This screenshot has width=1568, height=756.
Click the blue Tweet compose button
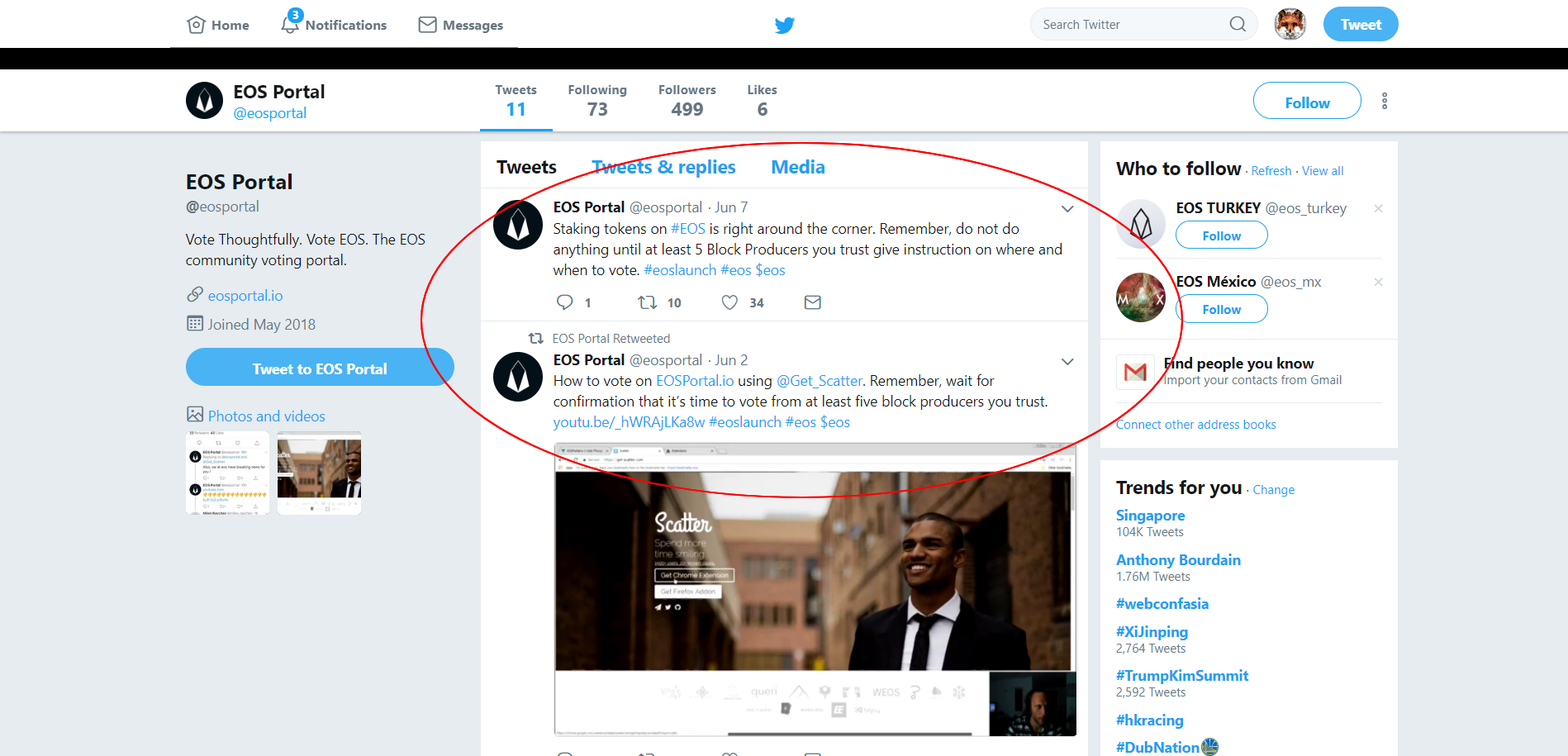point(1361,24)
